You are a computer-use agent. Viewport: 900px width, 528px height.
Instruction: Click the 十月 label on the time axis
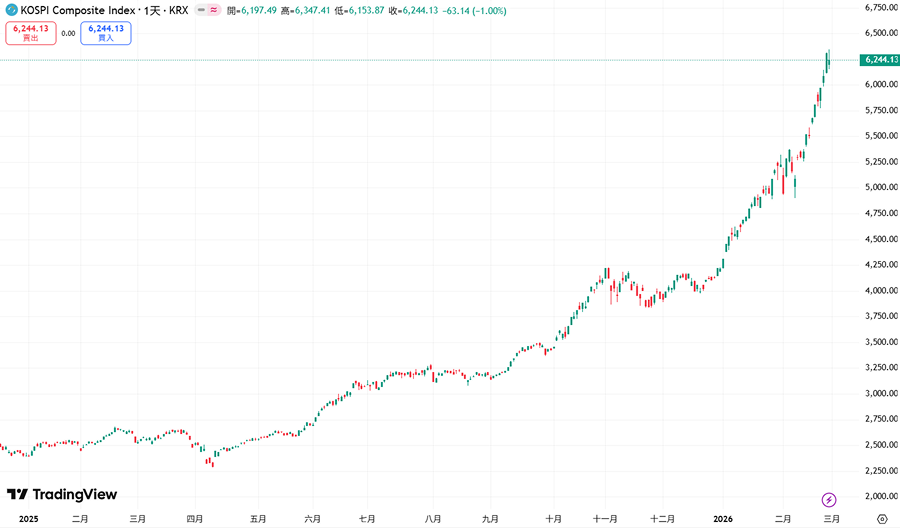(553, 519)
